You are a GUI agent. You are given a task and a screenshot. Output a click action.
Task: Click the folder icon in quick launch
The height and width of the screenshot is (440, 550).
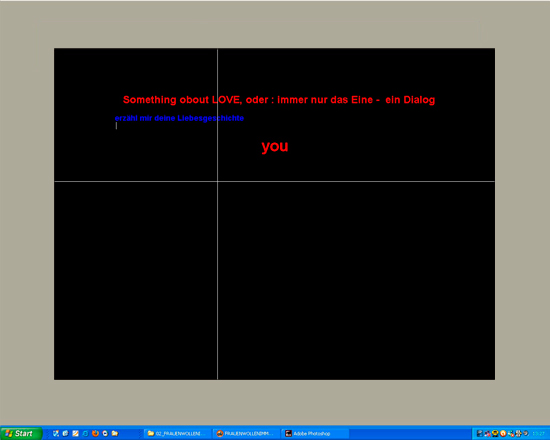(115, 433)
